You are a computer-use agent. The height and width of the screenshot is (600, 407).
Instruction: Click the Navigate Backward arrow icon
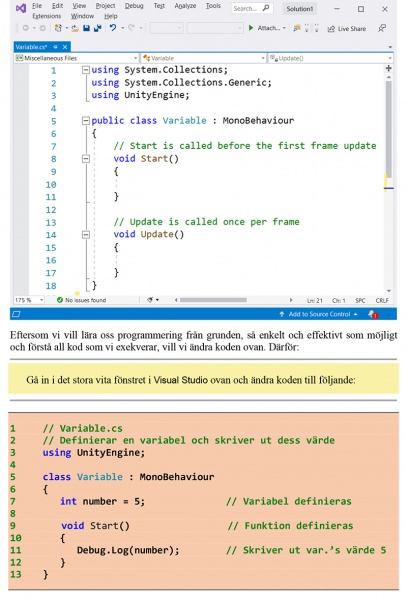pos(26,28)
